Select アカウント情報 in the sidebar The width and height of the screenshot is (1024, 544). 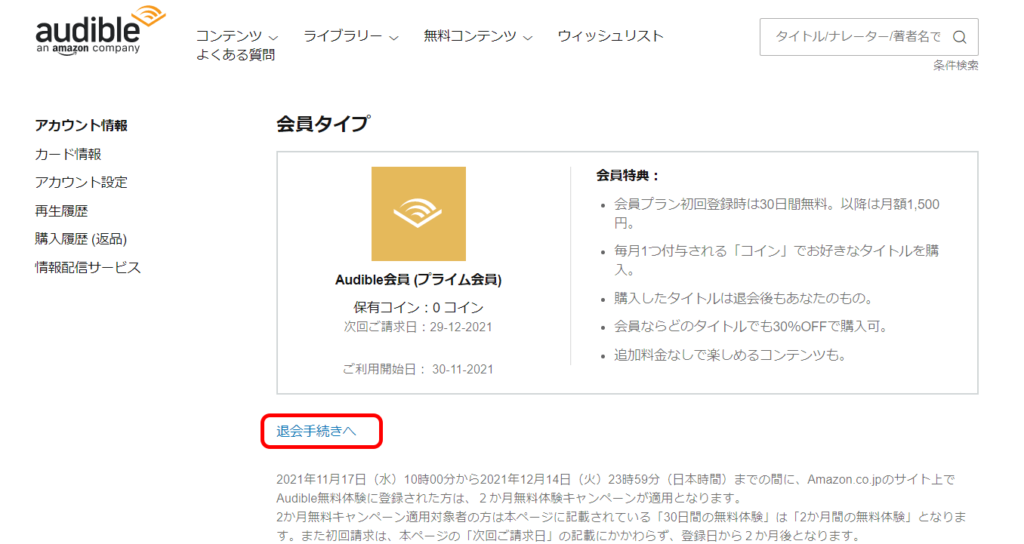[x=81, y=125]
